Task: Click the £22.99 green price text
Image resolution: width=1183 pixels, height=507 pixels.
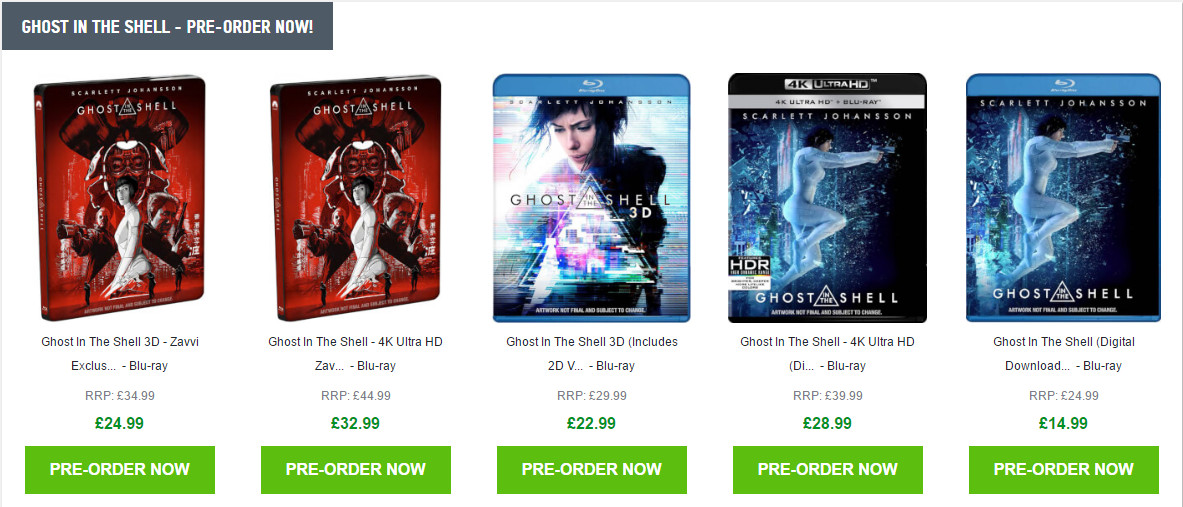Action: tap(592, 423)
